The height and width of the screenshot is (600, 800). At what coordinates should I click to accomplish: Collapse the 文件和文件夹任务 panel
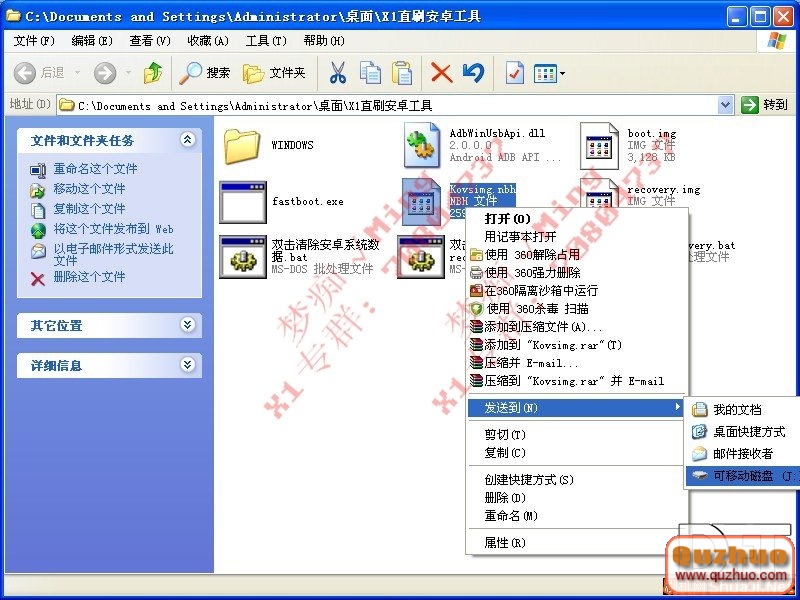tap(188, 139)
